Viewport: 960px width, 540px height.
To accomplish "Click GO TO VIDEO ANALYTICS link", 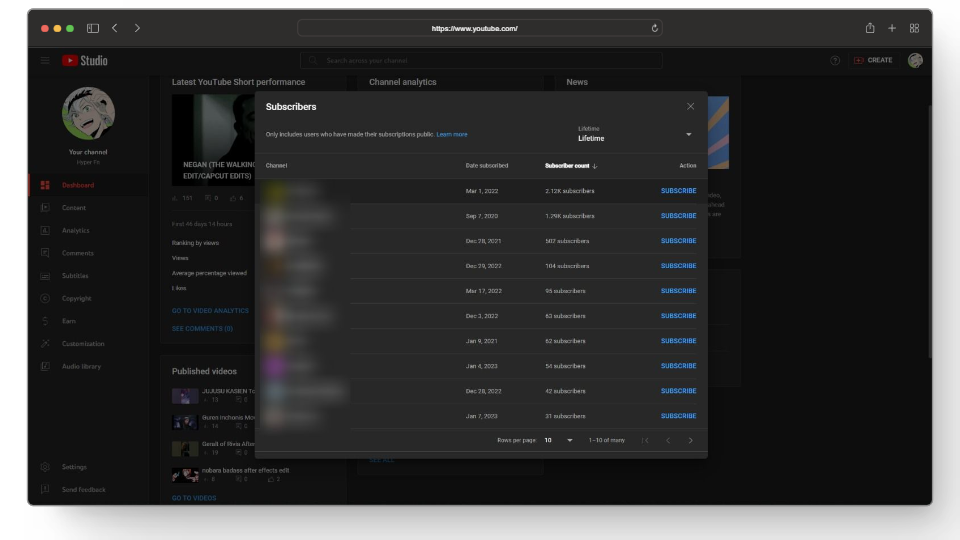I will 210,311.
